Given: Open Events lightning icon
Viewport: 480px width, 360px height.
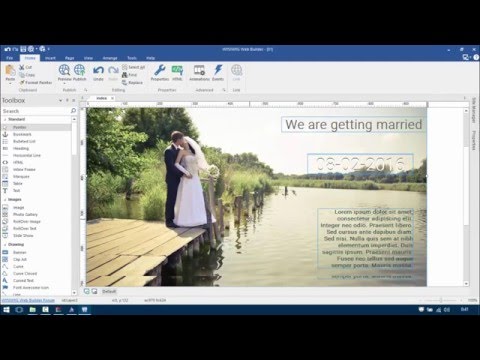Looking at the screenshot, I should [218, 70].
